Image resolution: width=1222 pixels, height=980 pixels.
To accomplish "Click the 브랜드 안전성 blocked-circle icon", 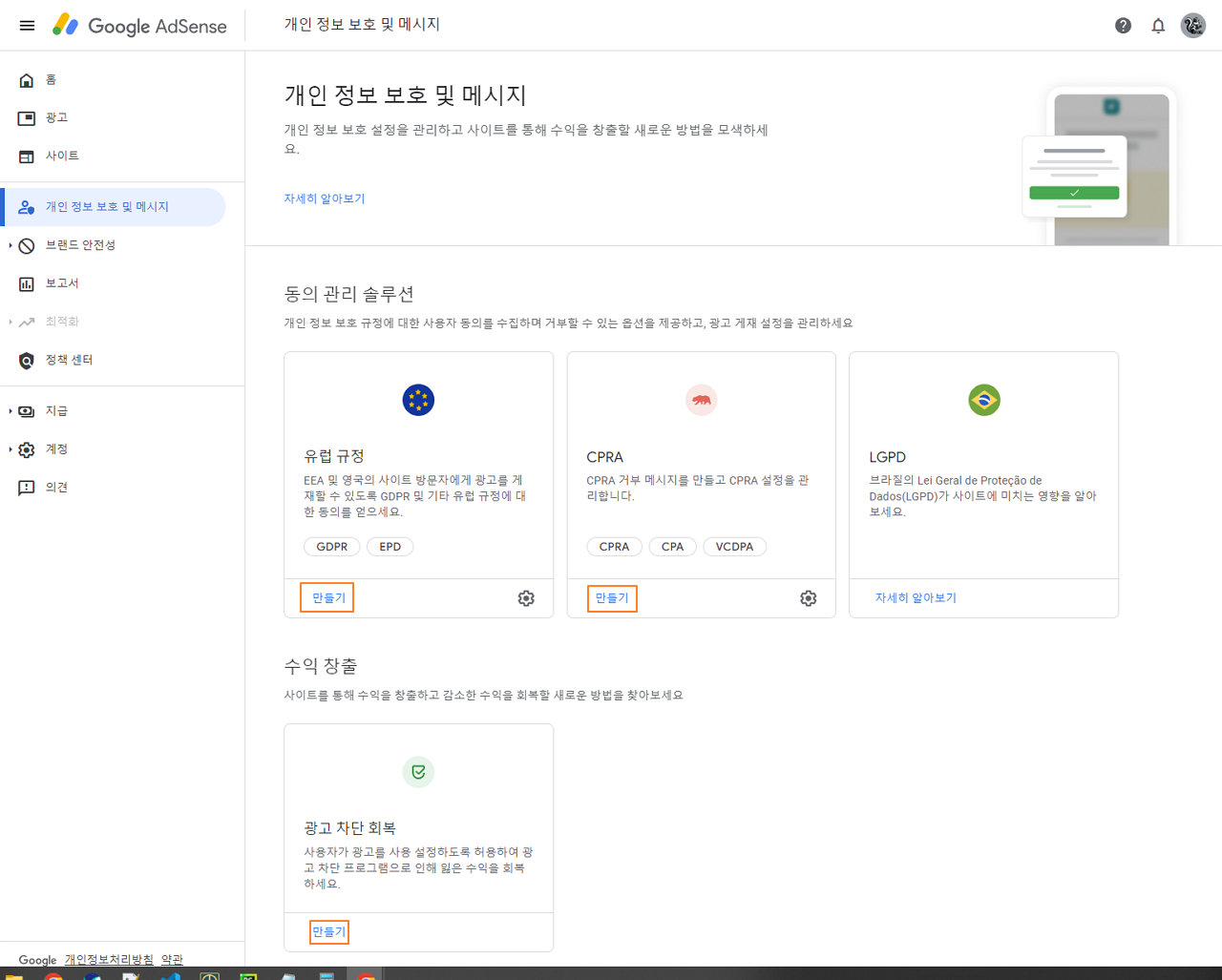I will tap(27, 246).
